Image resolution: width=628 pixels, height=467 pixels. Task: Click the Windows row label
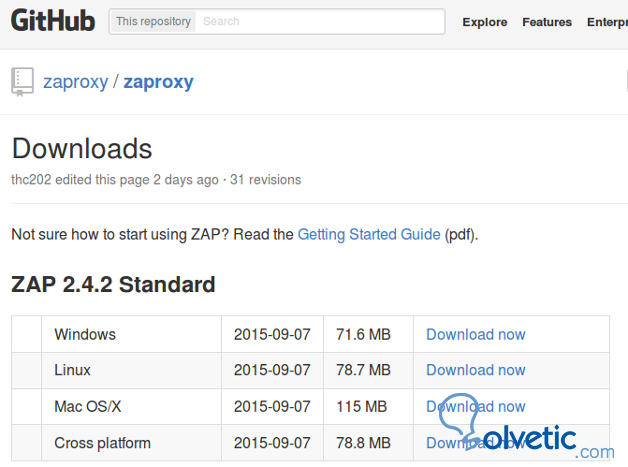(85, 334)
